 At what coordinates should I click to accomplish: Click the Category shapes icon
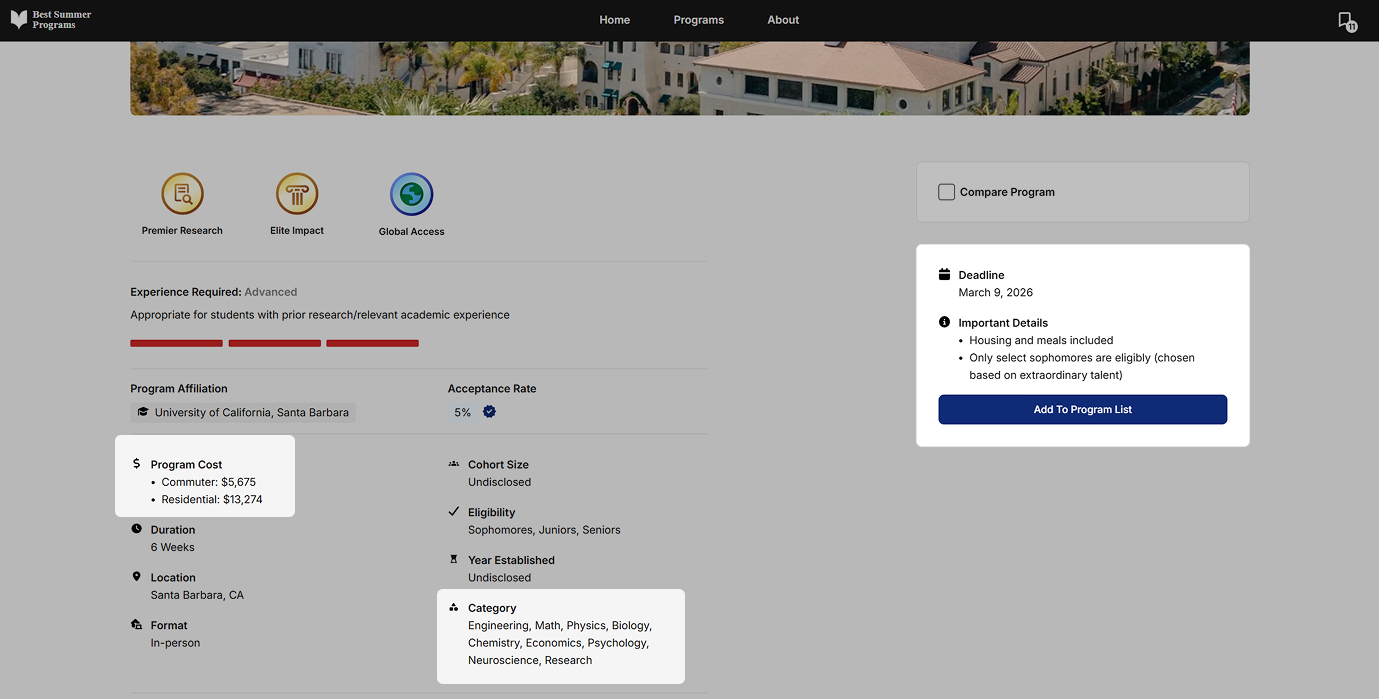[x=454, y=607]
